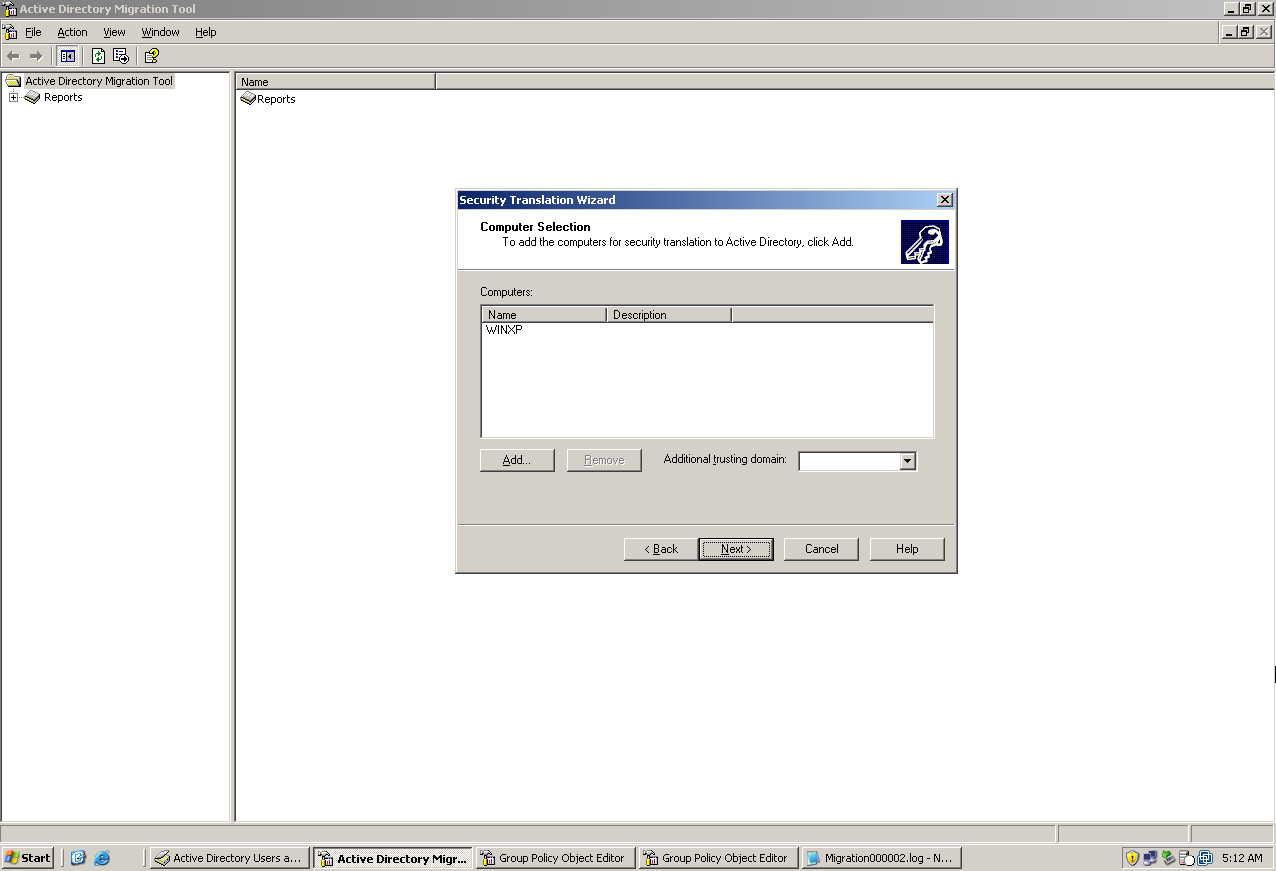Viewport: 1276px width, 871px height.
Task: Click the Refresh icon on the MMC toolbar
Action: [x=98, y=56]
